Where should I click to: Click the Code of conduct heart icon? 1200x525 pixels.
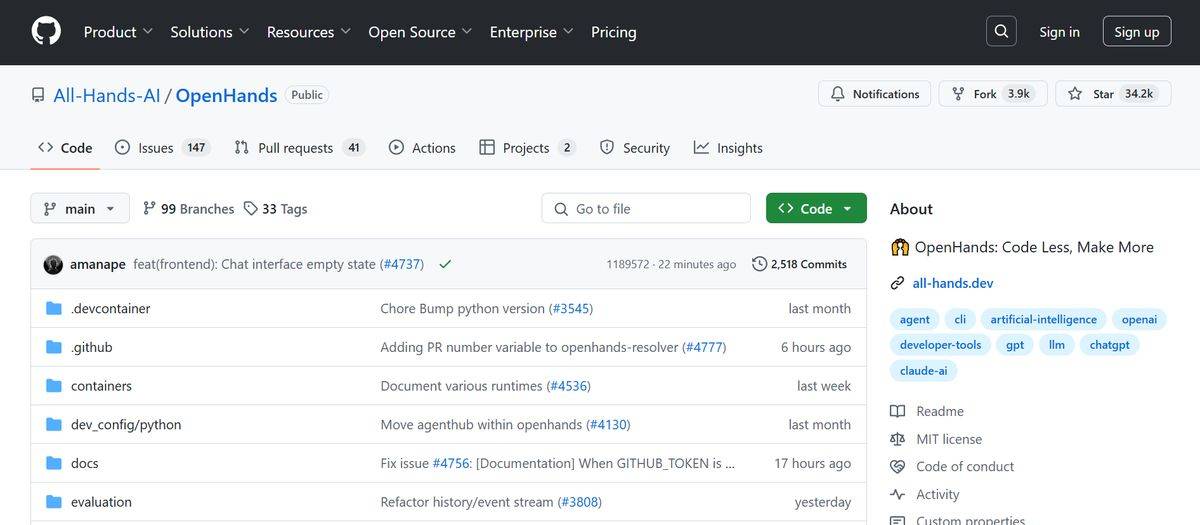(897, 466)
